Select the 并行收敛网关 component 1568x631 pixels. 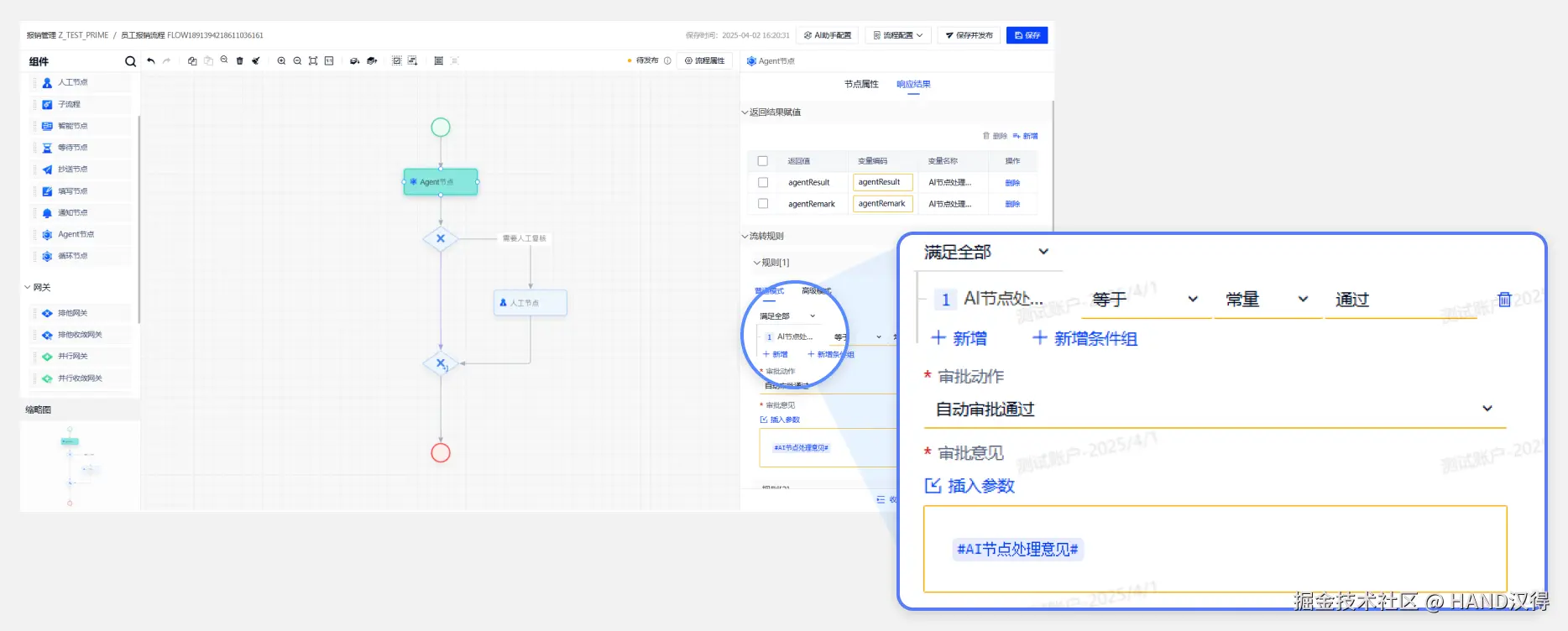pyautogui.click(x=81, y=378)
